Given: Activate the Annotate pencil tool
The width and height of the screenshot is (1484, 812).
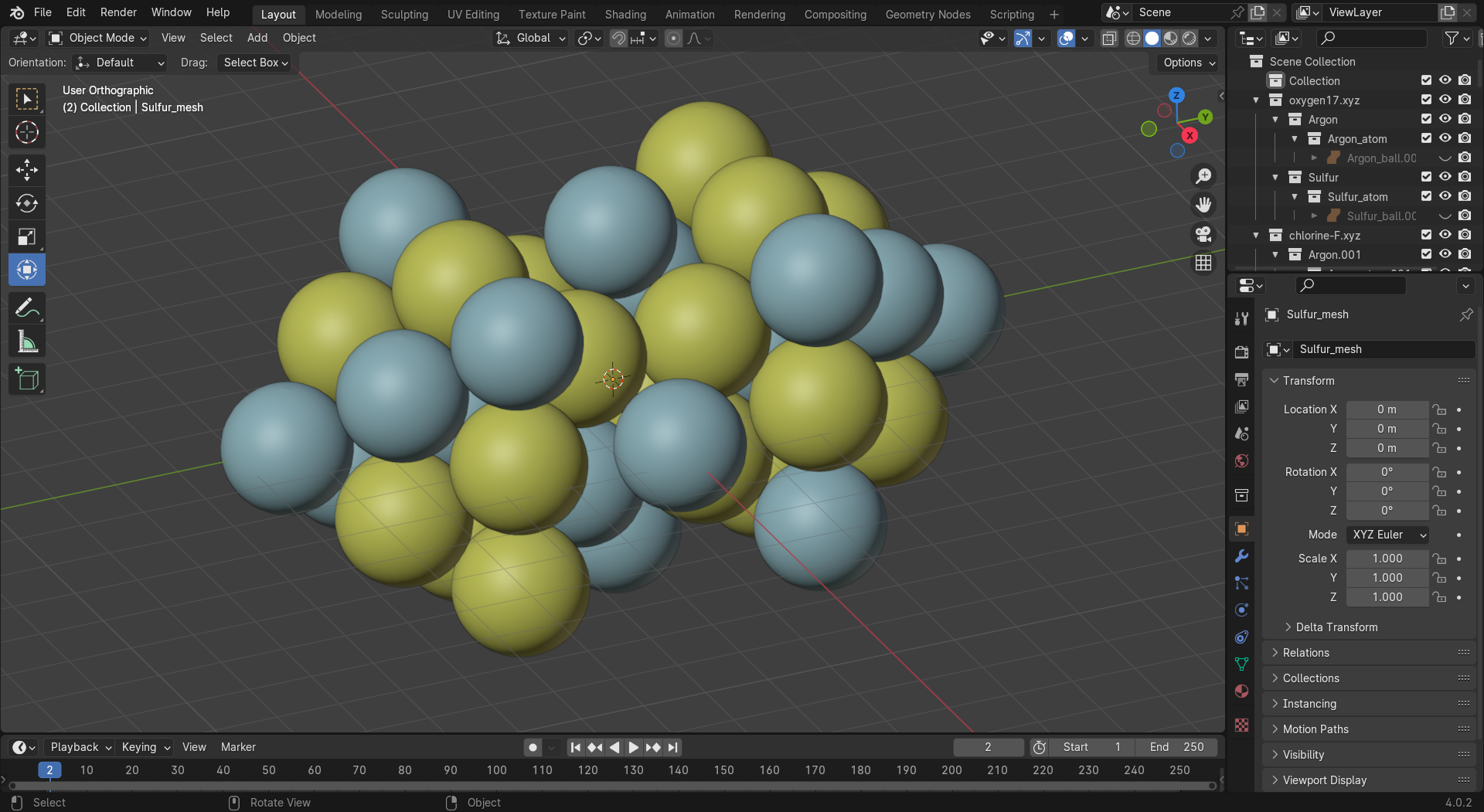Looking at the screenshot, I should 27,308.
